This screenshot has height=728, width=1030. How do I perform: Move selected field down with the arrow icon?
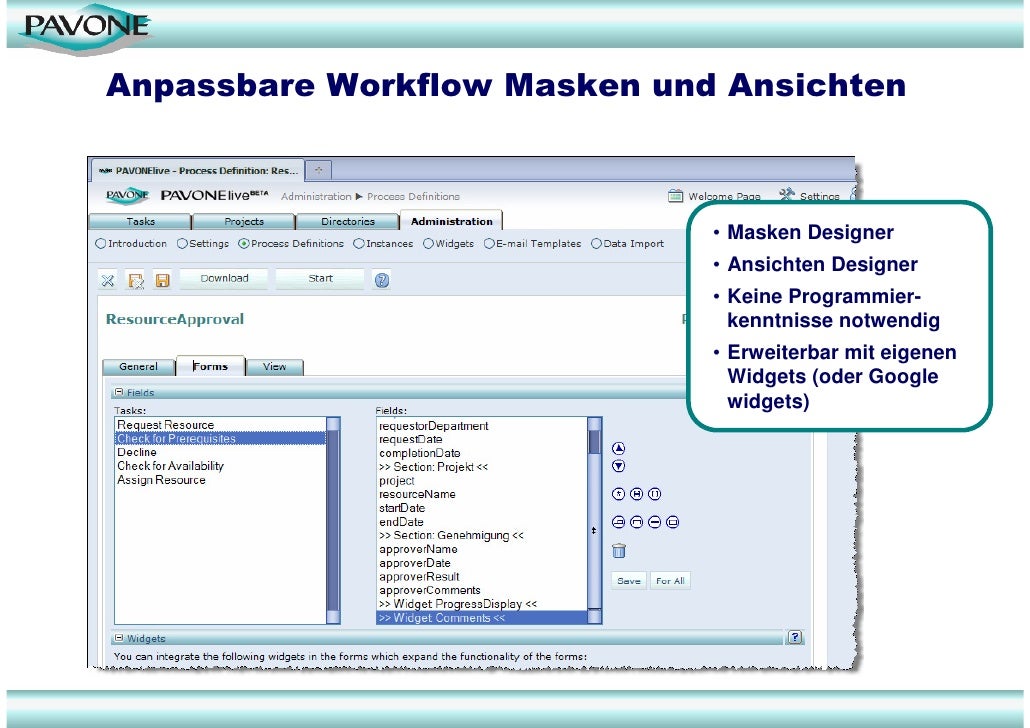coord(618,466)
